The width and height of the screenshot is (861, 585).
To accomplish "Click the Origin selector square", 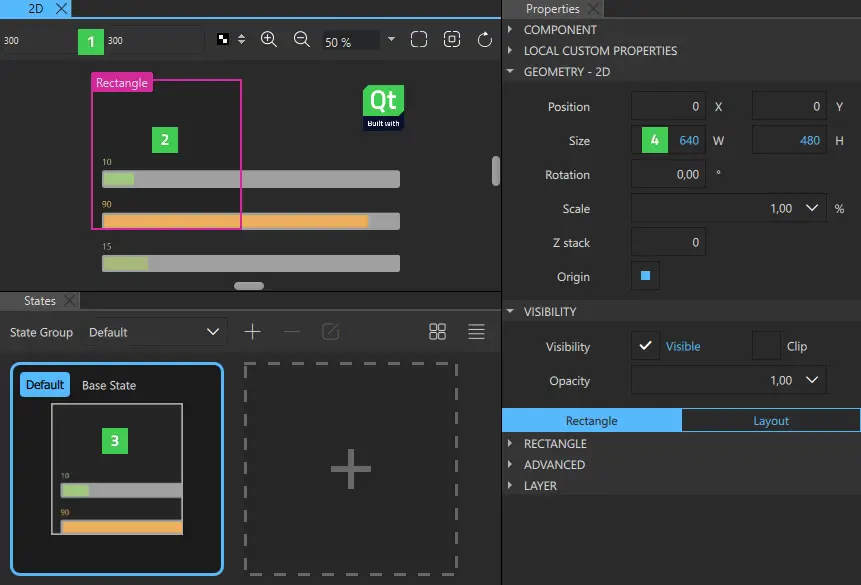I will [644, 277].
